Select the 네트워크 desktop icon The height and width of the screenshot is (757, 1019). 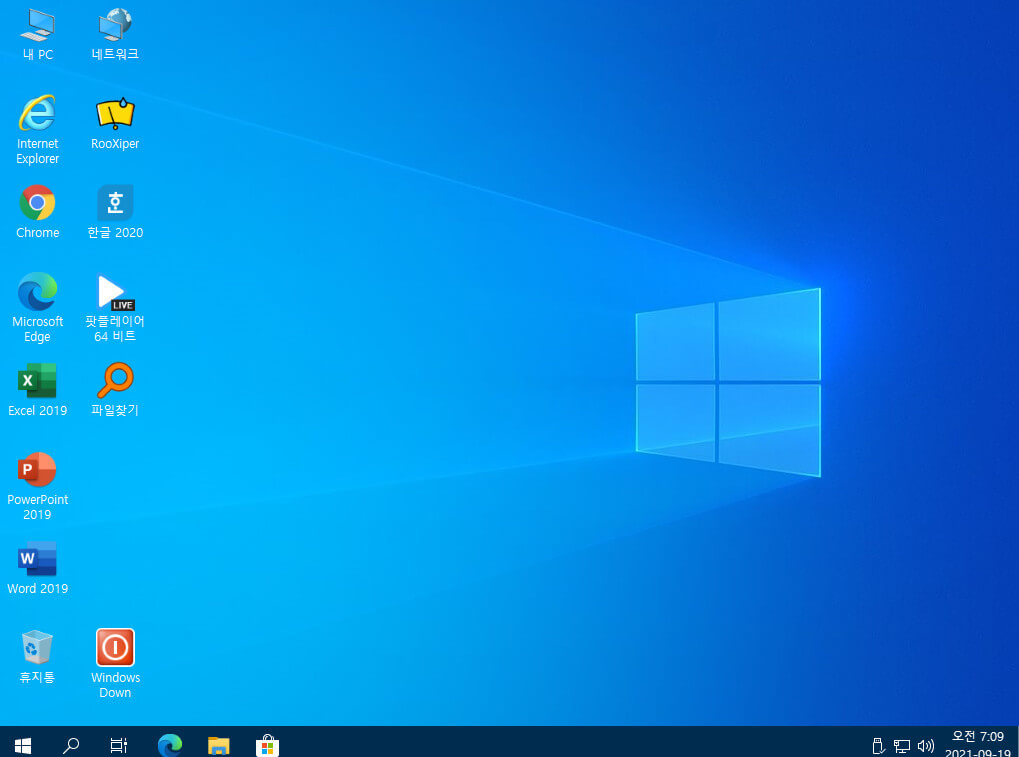[x=115, y=35]
